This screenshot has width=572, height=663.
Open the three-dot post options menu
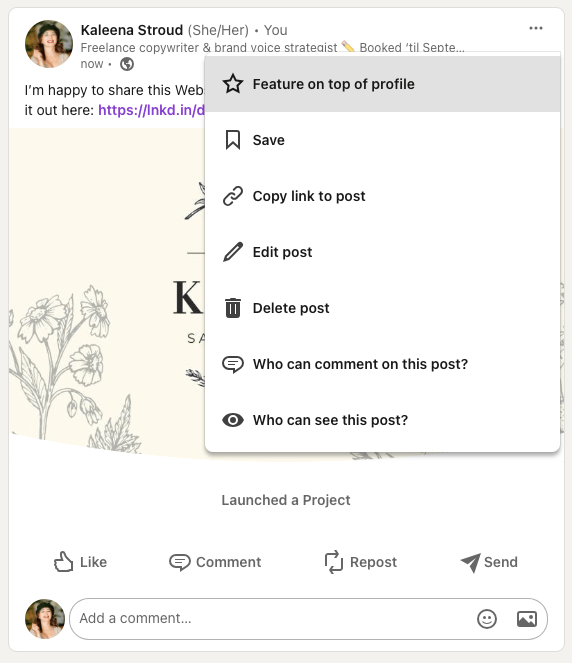pos(536,28)
